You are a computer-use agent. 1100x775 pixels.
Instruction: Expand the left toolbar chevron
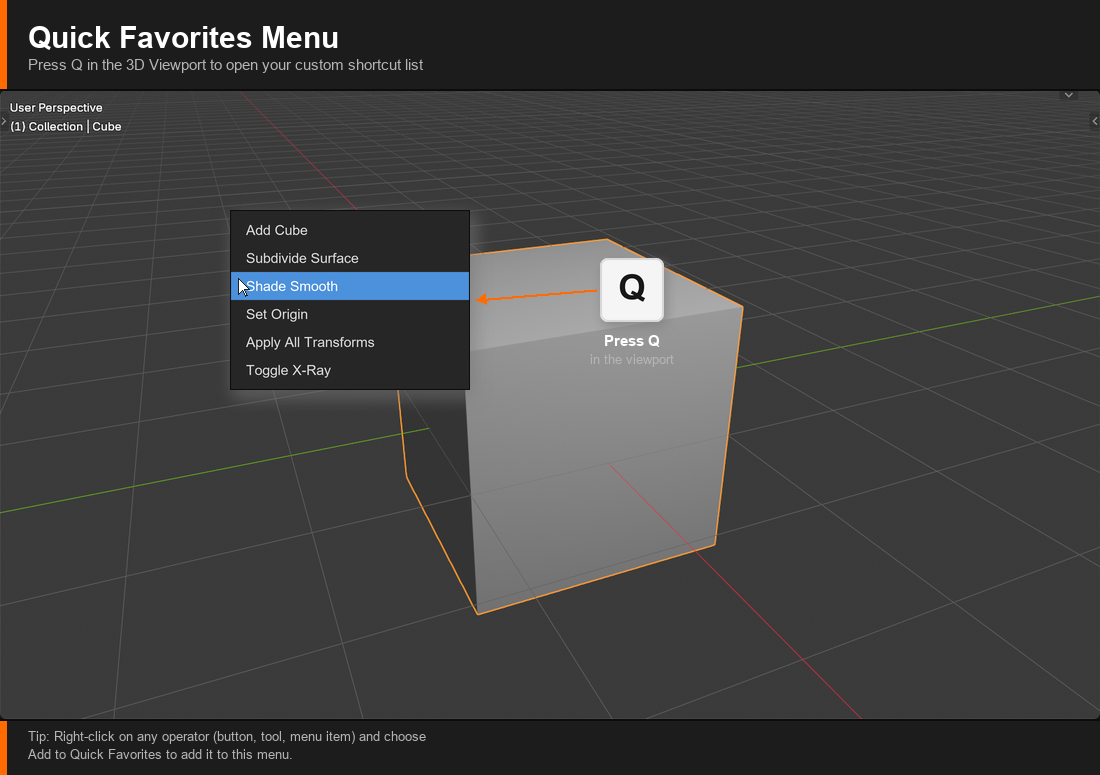tap(4, 121)
